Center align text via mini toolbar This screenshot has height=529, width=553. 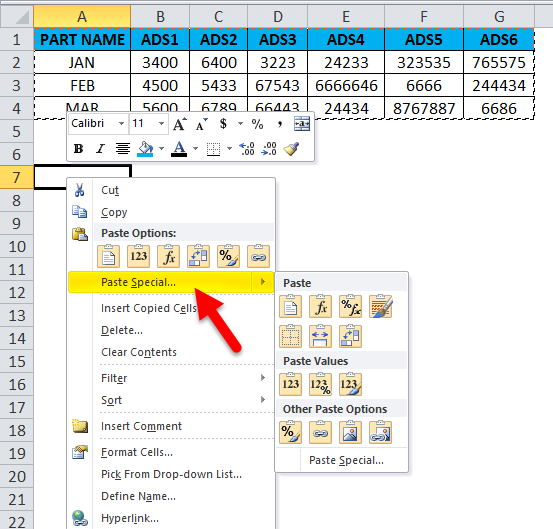coord(123,149)
